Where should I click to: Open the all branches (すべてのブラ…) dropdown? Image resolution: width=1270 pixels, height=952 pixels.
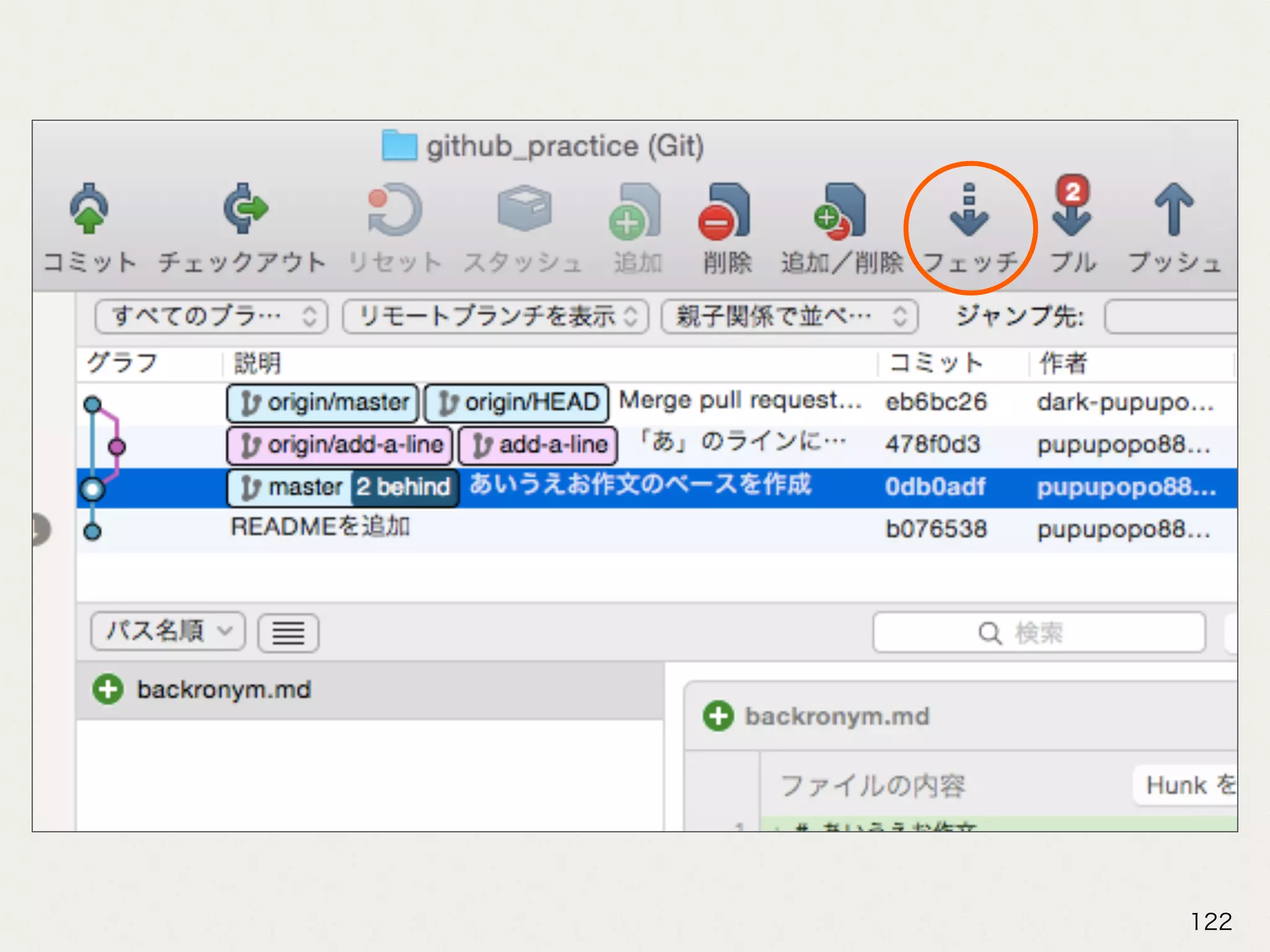211,317
